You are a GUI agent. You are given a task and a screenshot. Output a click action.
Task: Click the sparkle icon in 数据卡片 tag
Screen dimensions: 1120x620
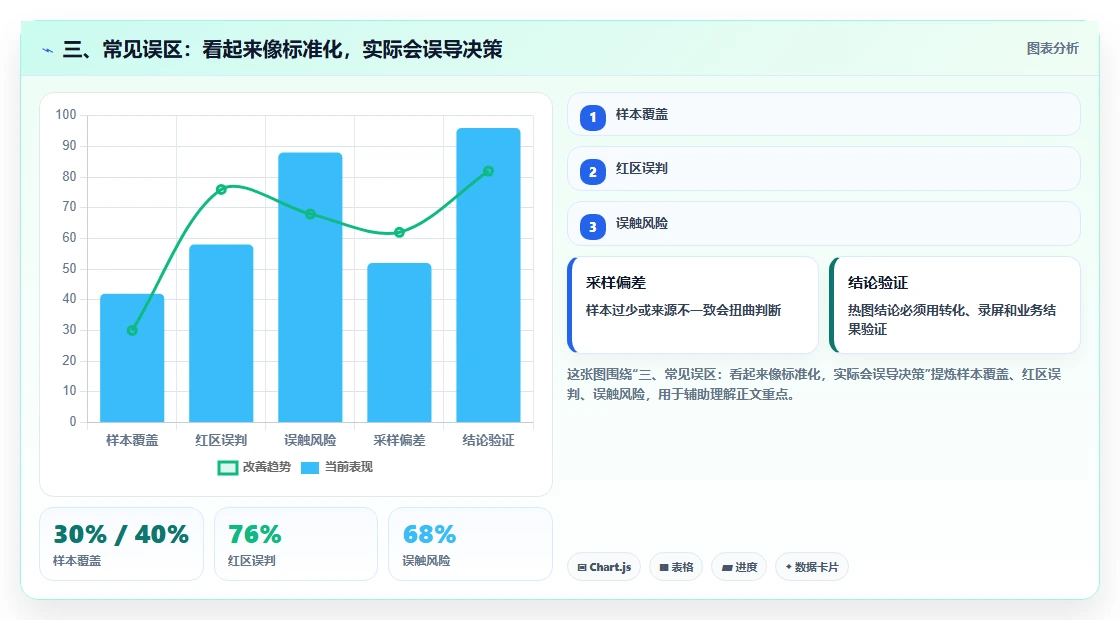(789, 566)
